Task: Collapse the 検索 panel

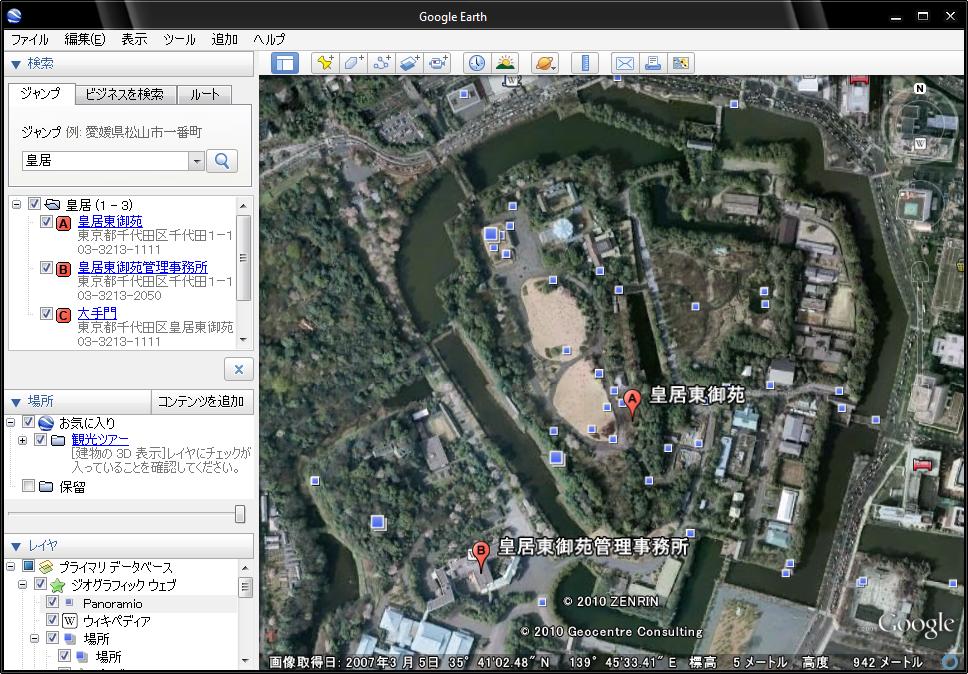Action: coord(16,64)
